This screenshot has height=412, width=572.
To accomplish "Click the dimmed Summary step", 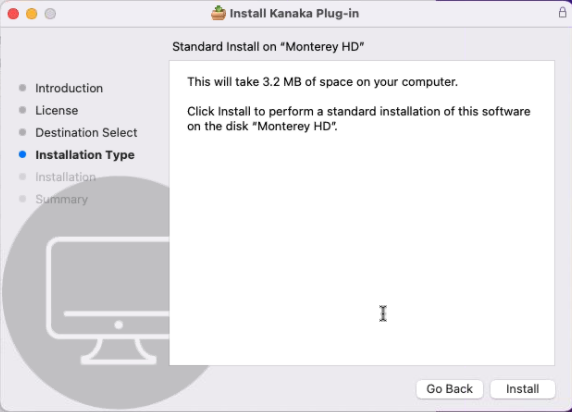I will (x=61, y=199).
